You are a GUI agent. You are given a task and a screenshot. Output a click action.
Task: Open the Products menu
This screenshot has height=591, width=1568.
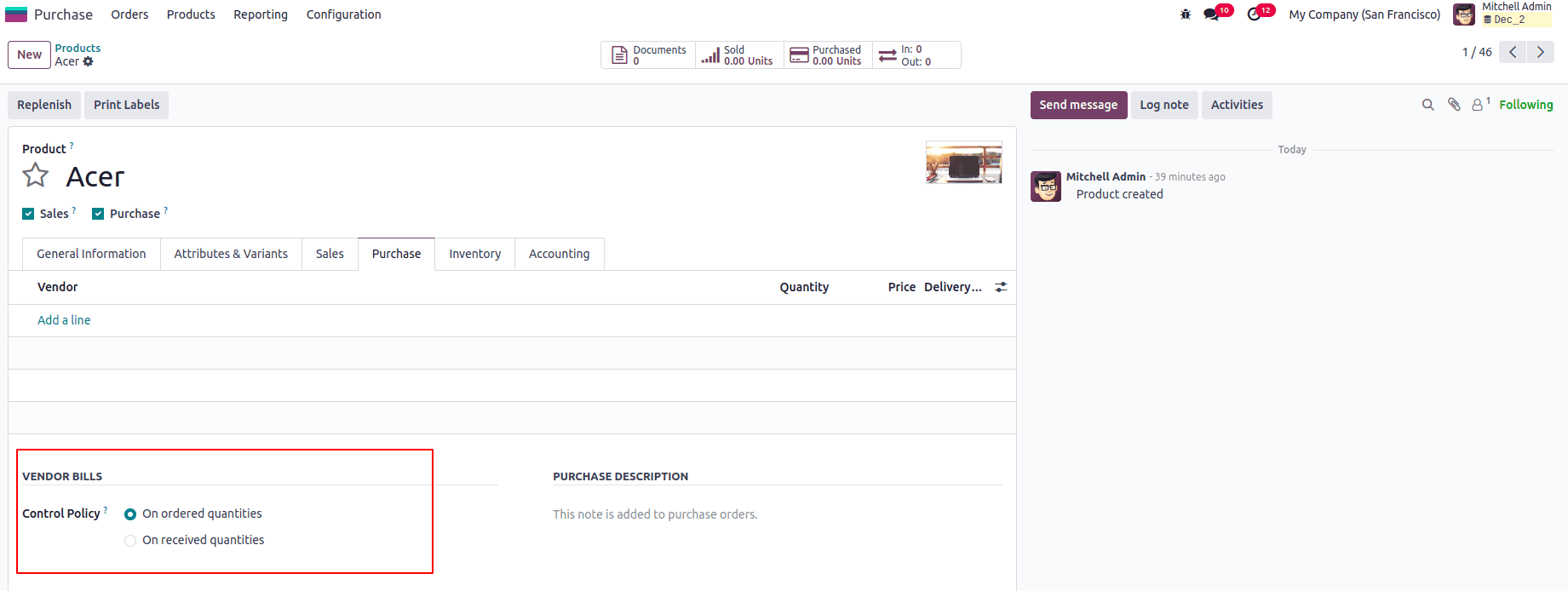[x=191, y=14]
